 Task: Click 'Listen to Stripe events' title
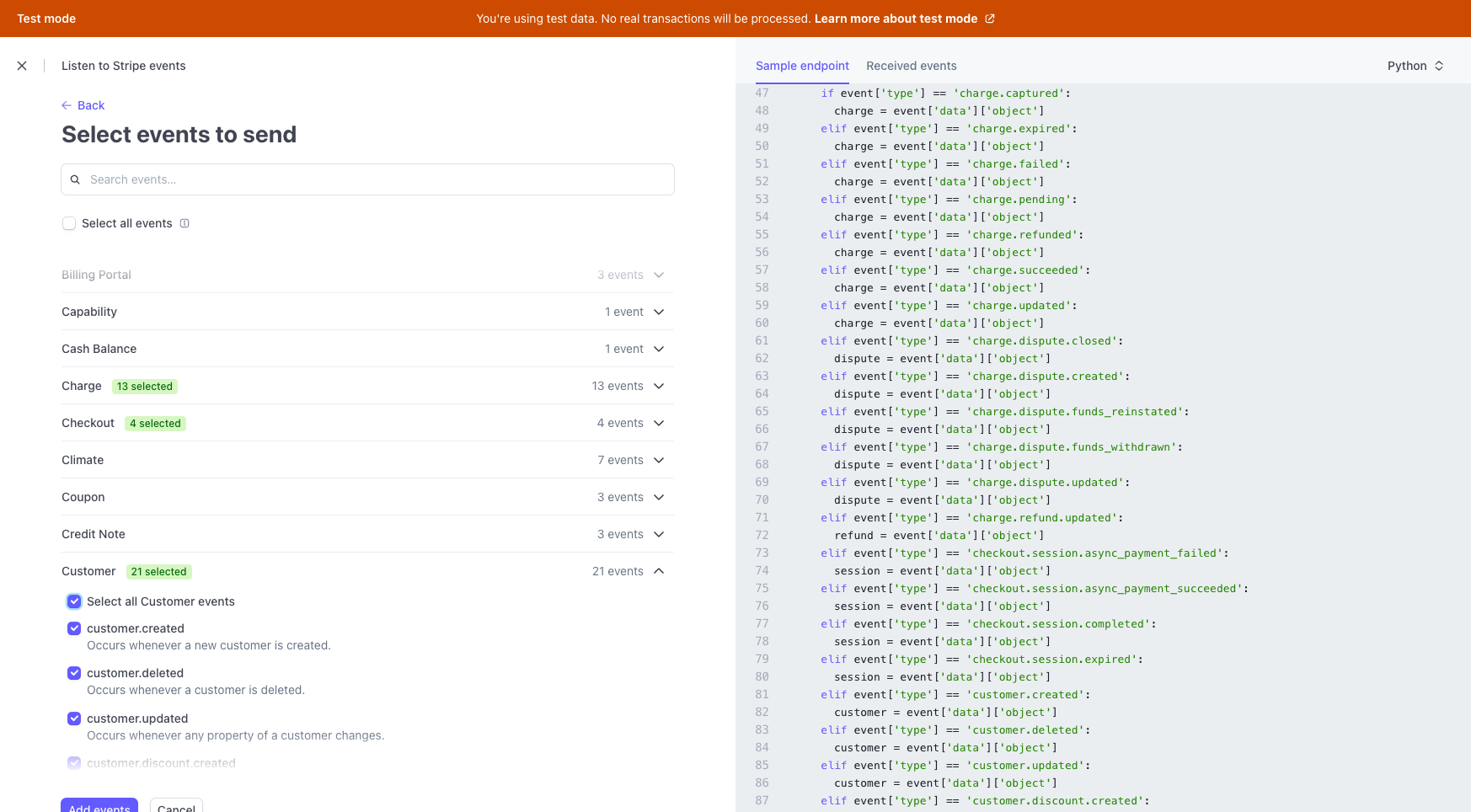pos(124,66)
